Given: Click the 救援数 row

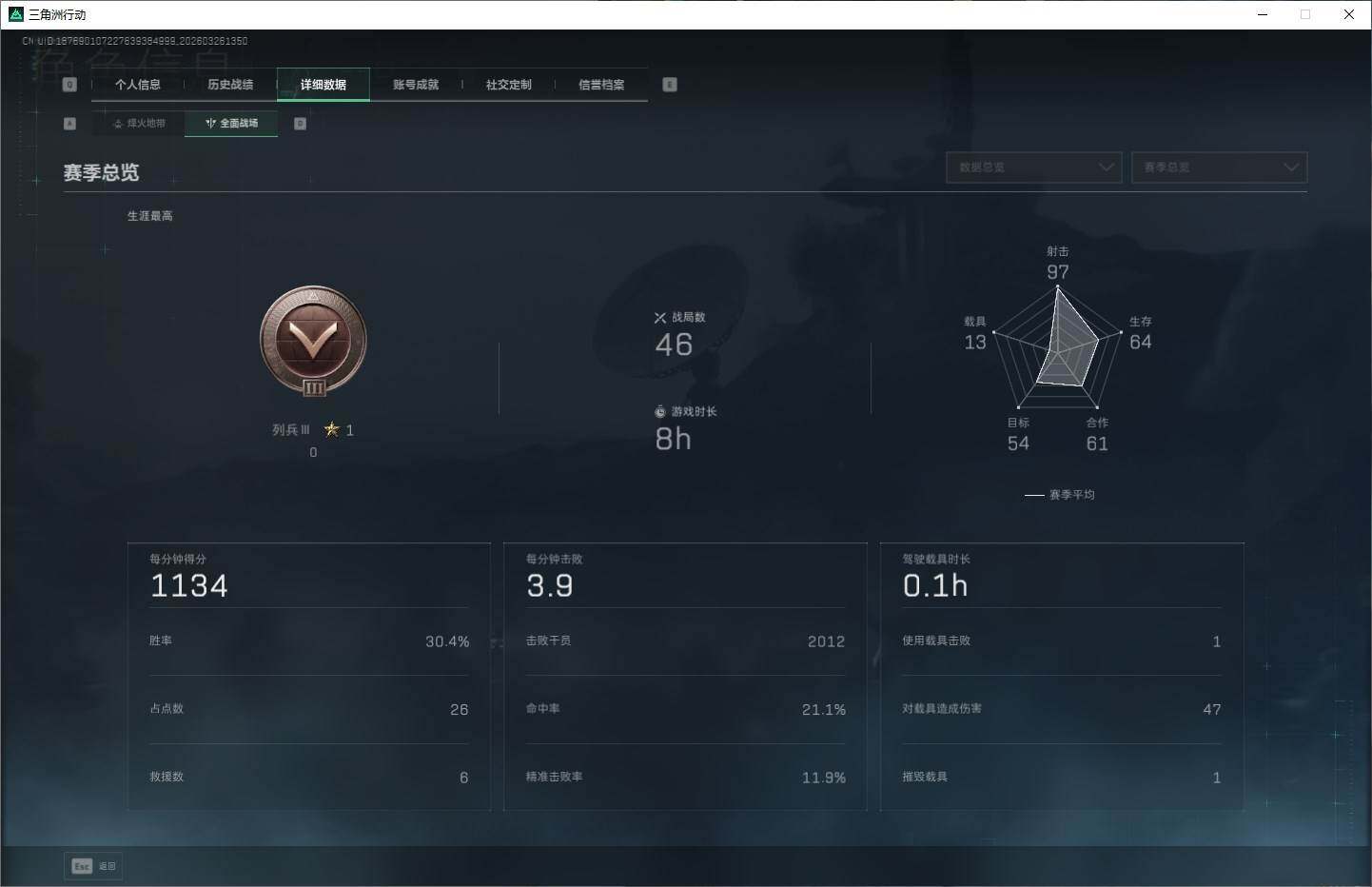Looking at the screenshot, I should [309, 778].
